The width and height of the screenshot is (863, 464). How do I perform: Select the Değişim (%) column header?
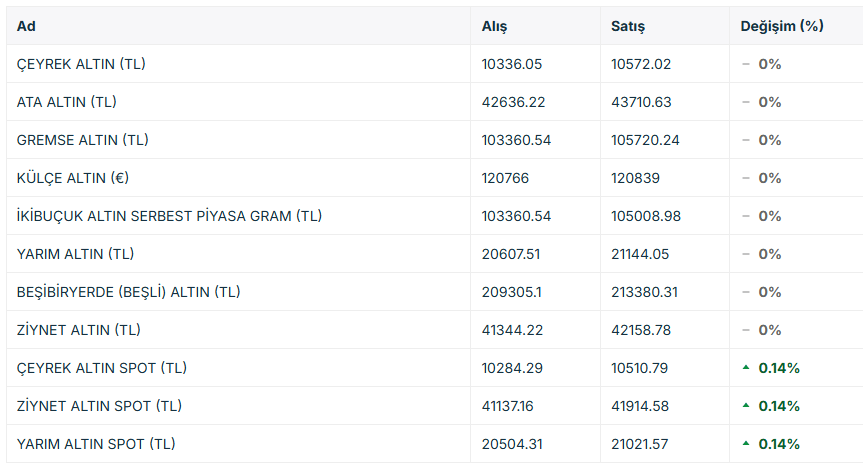pos(782,26)
